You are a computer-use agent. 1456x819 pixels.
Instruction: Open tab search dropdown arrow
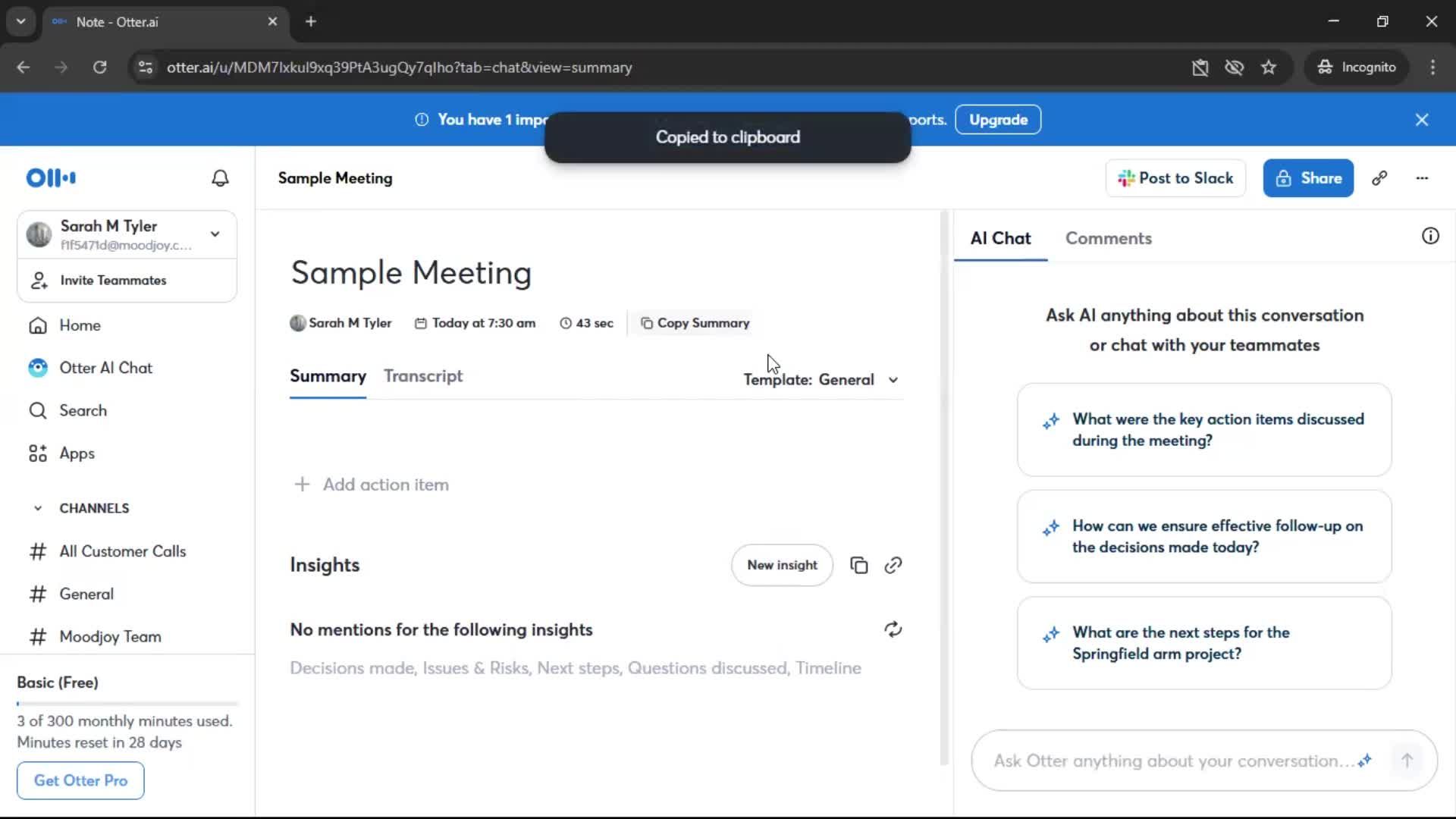click(21, 22)
